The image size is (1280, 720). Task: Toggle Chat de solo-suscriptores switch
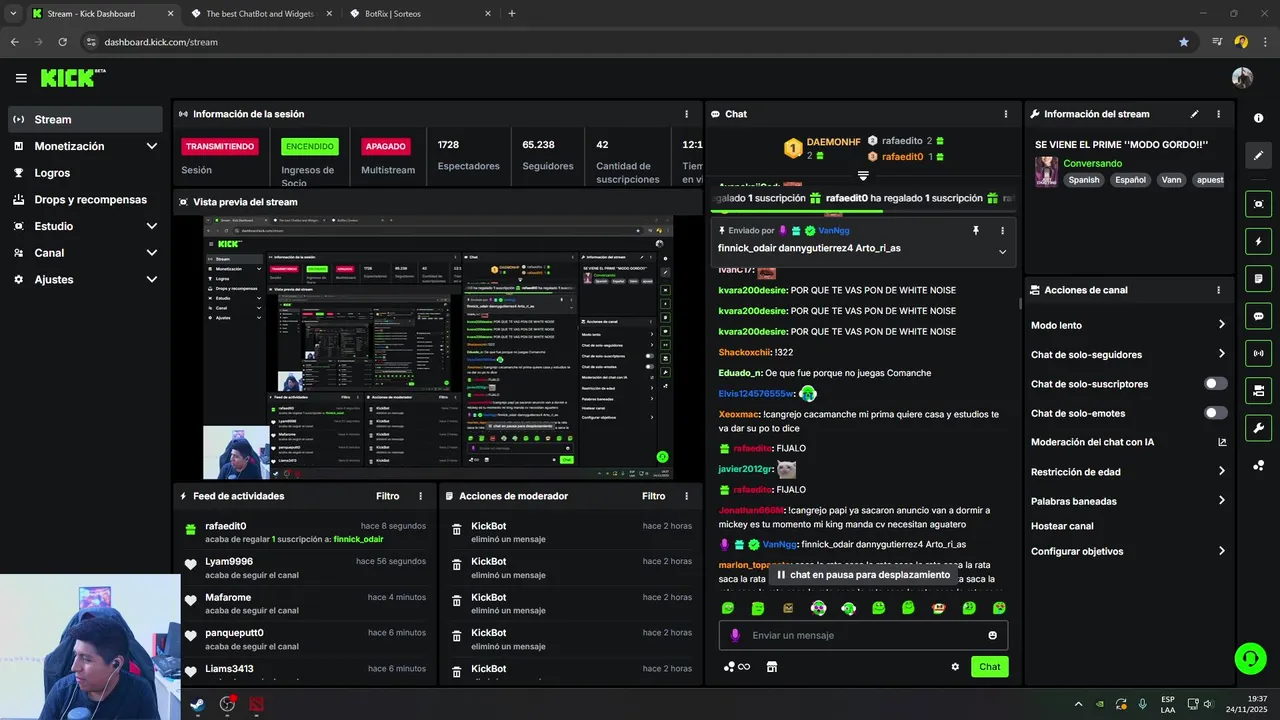pyautogui.click(x=1216, y=384)
